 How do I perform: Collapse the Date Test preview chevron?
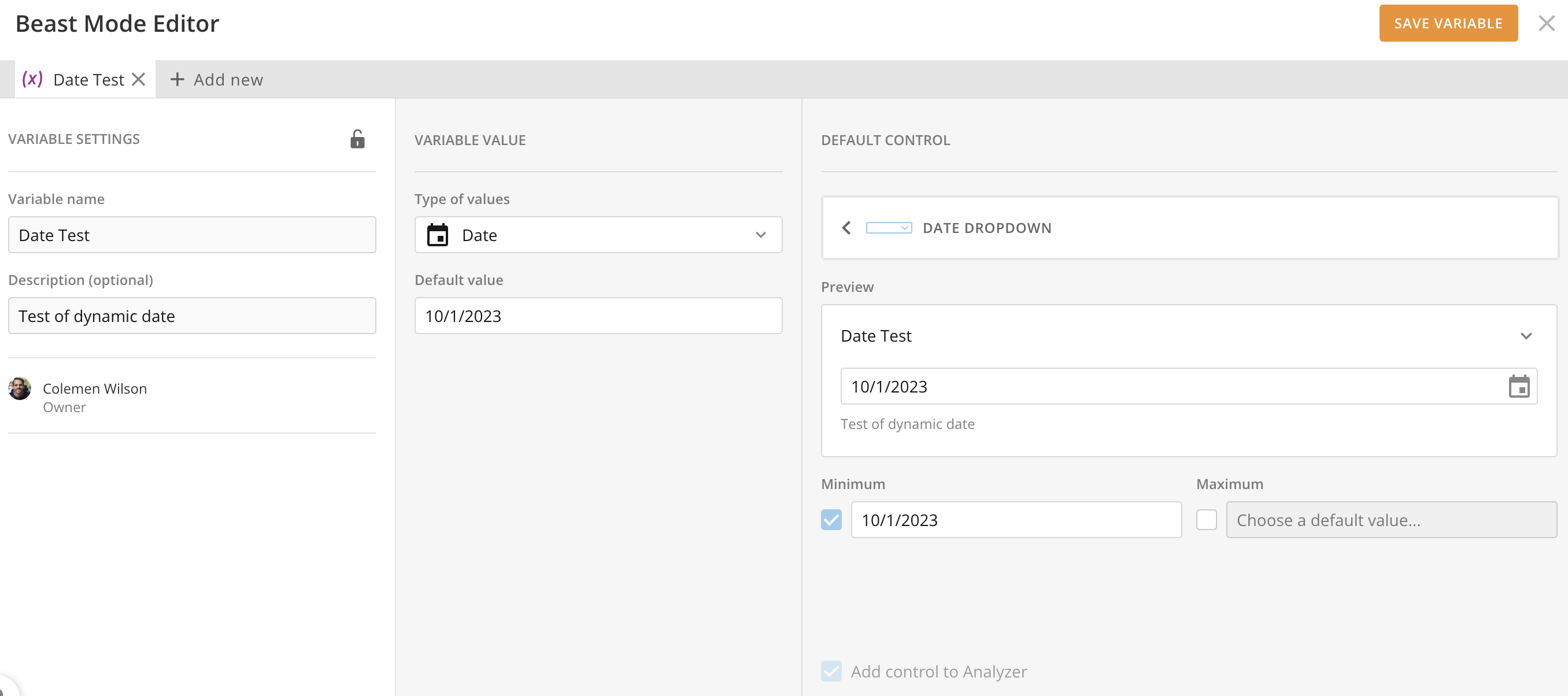tap(1525, 336)
